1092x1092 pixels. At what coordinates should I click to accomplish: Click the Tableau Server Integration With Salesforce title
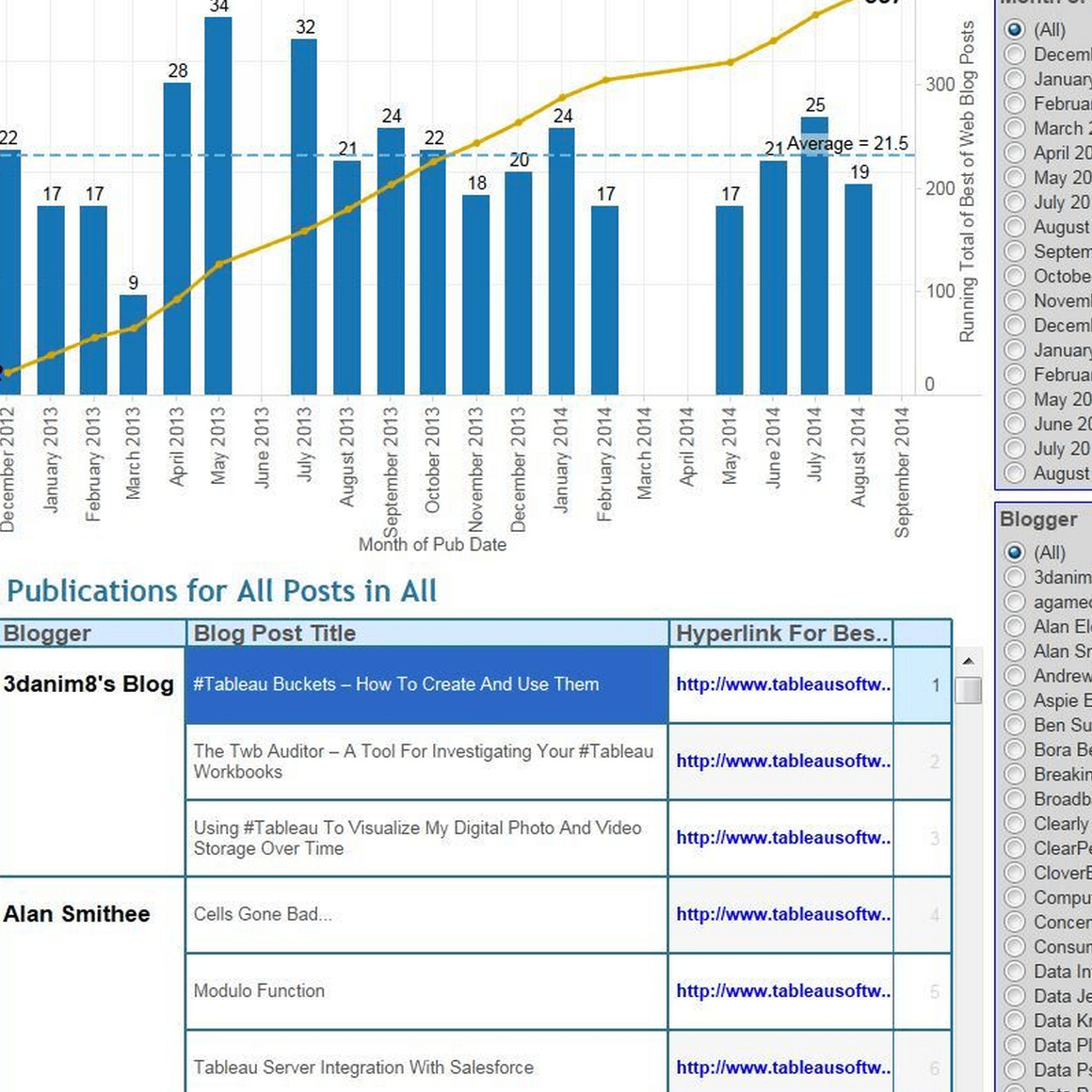click(x=363, y=1068)
